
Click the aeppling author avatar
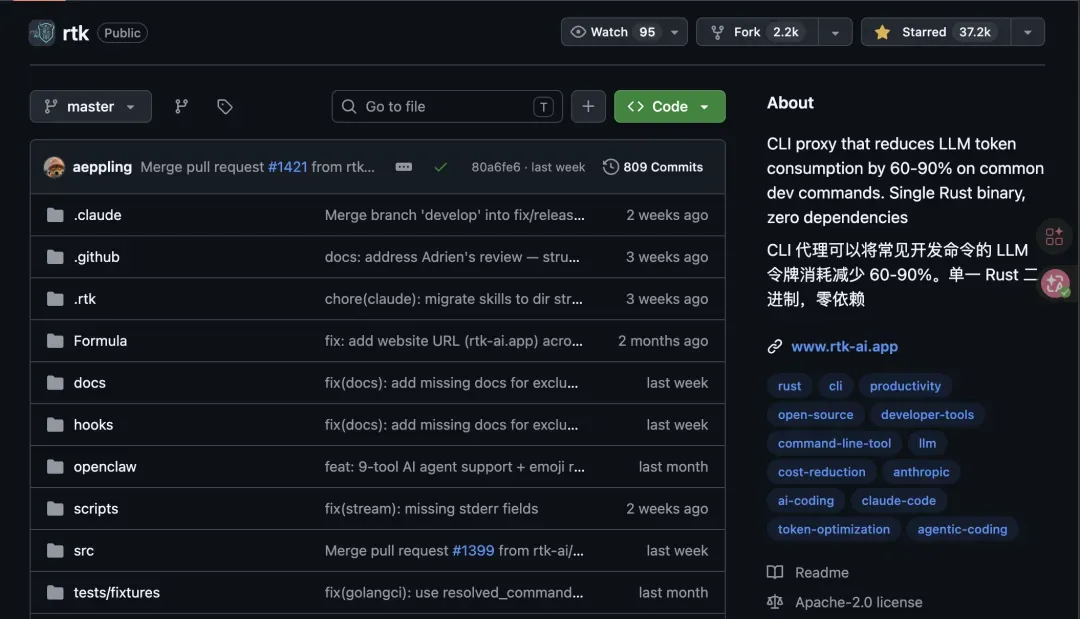(54, 167)
